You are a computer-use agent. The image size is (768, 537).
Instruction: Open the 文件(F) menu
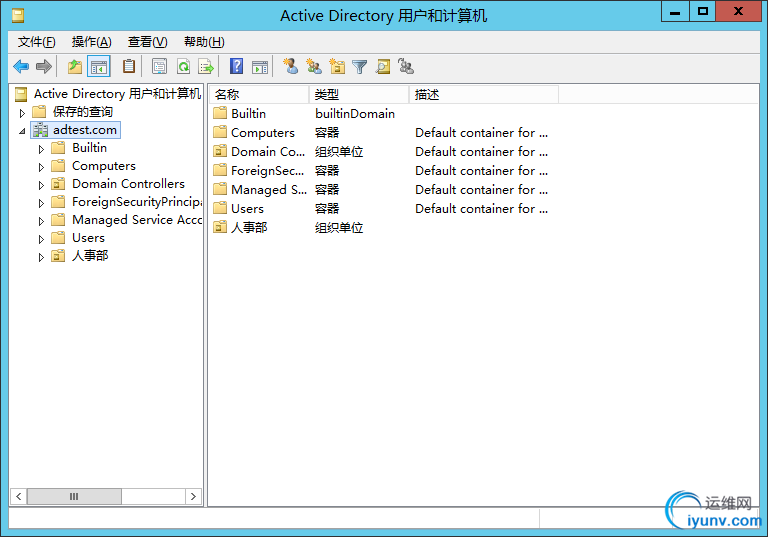tap(37, 42)
